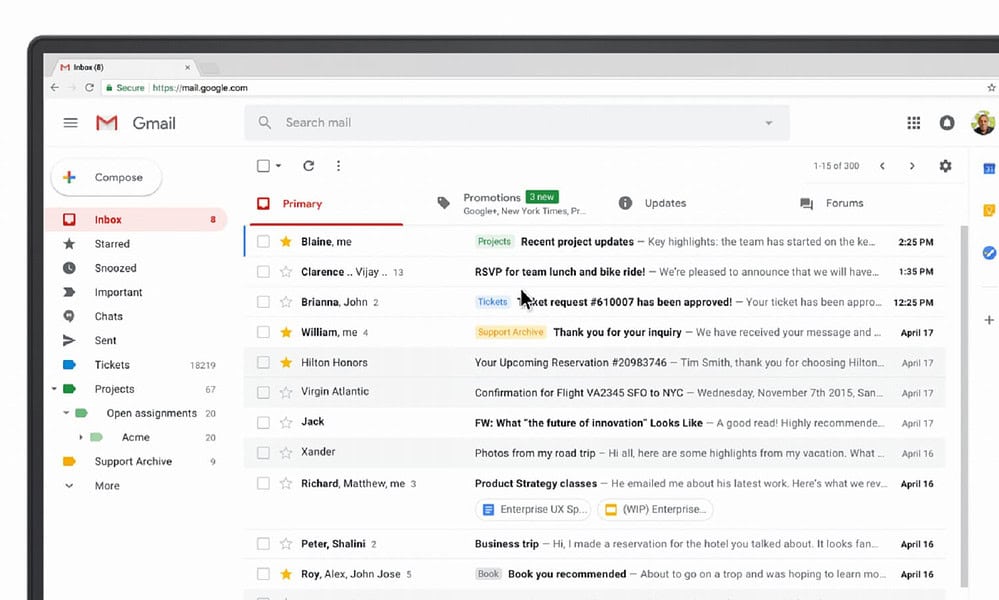This screenshot has height=600, width=999.
Task: Open the more options three-dot menu
Action: pyautogui.click(x=338, y=165)
